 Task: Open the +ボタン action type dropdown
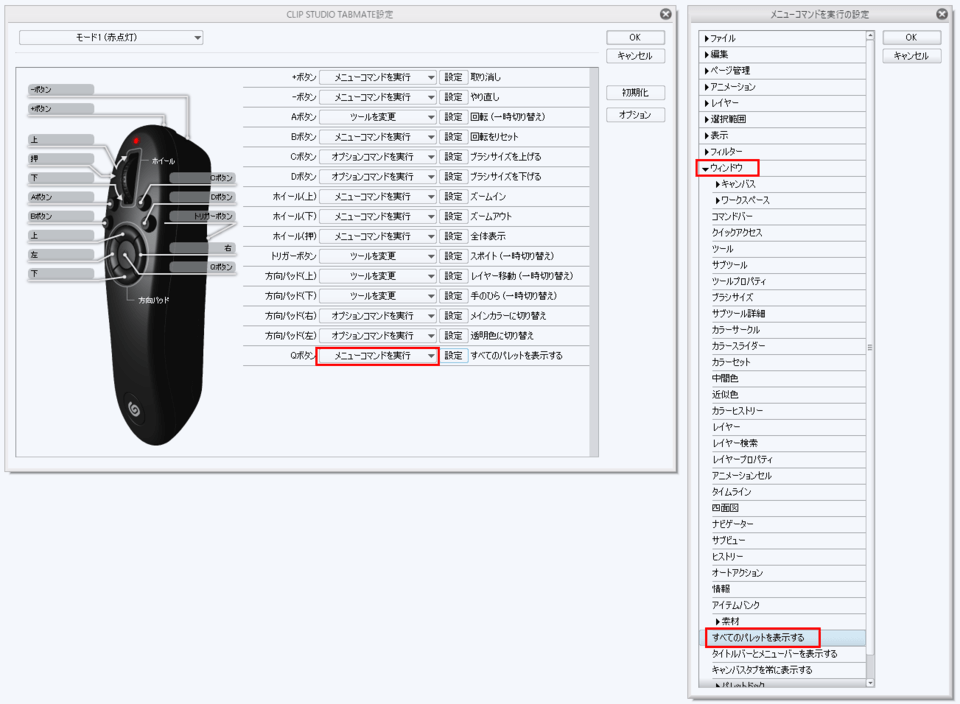(x=378, y=77)
